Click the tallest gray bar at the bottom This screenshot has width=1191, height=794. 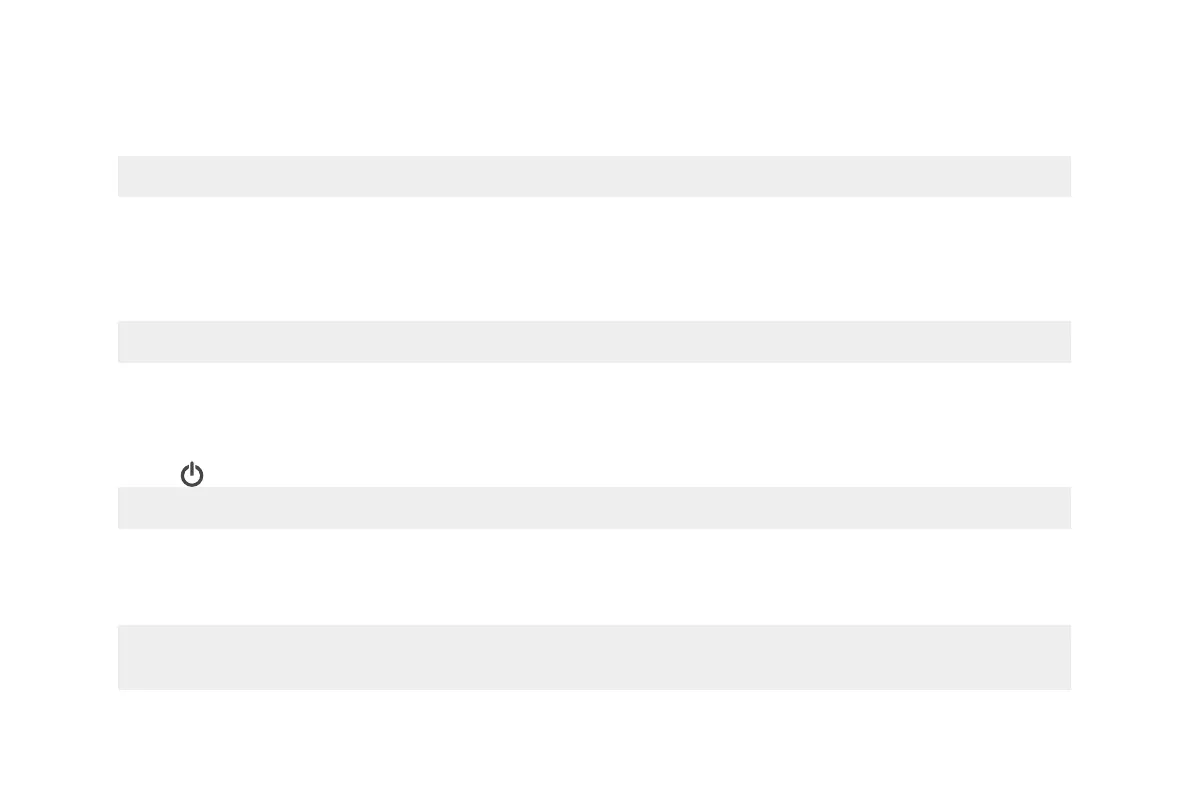pyautogui.click(x=594, y=657)
